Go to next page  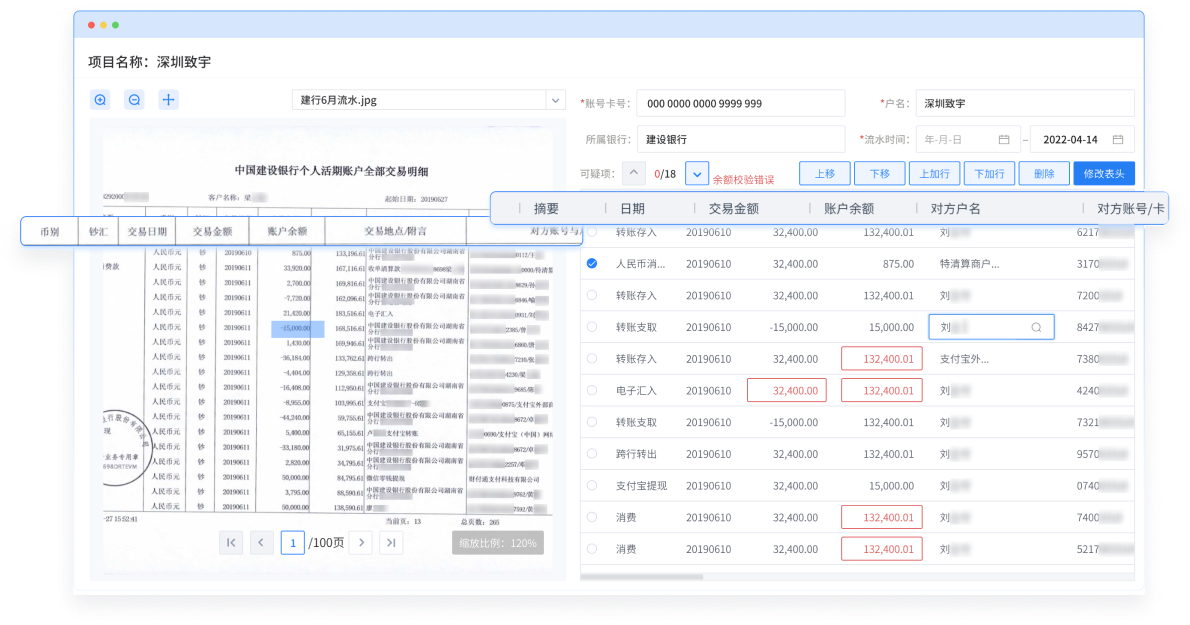point(361,542)
